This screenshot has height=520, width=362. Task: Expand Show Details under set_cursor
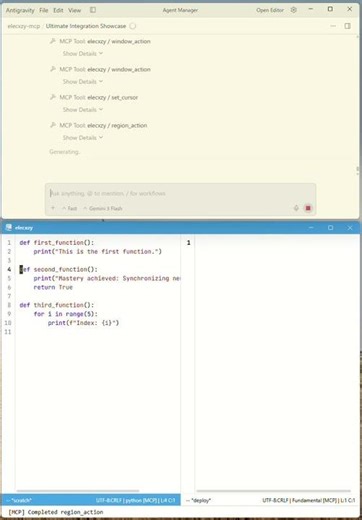pyautogui.click(x=83, y=110)
